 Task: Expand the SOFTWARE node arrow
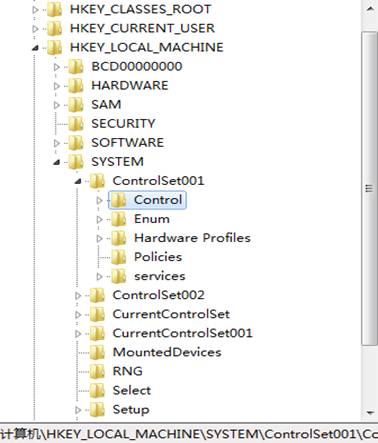click(x=57, y=143)
